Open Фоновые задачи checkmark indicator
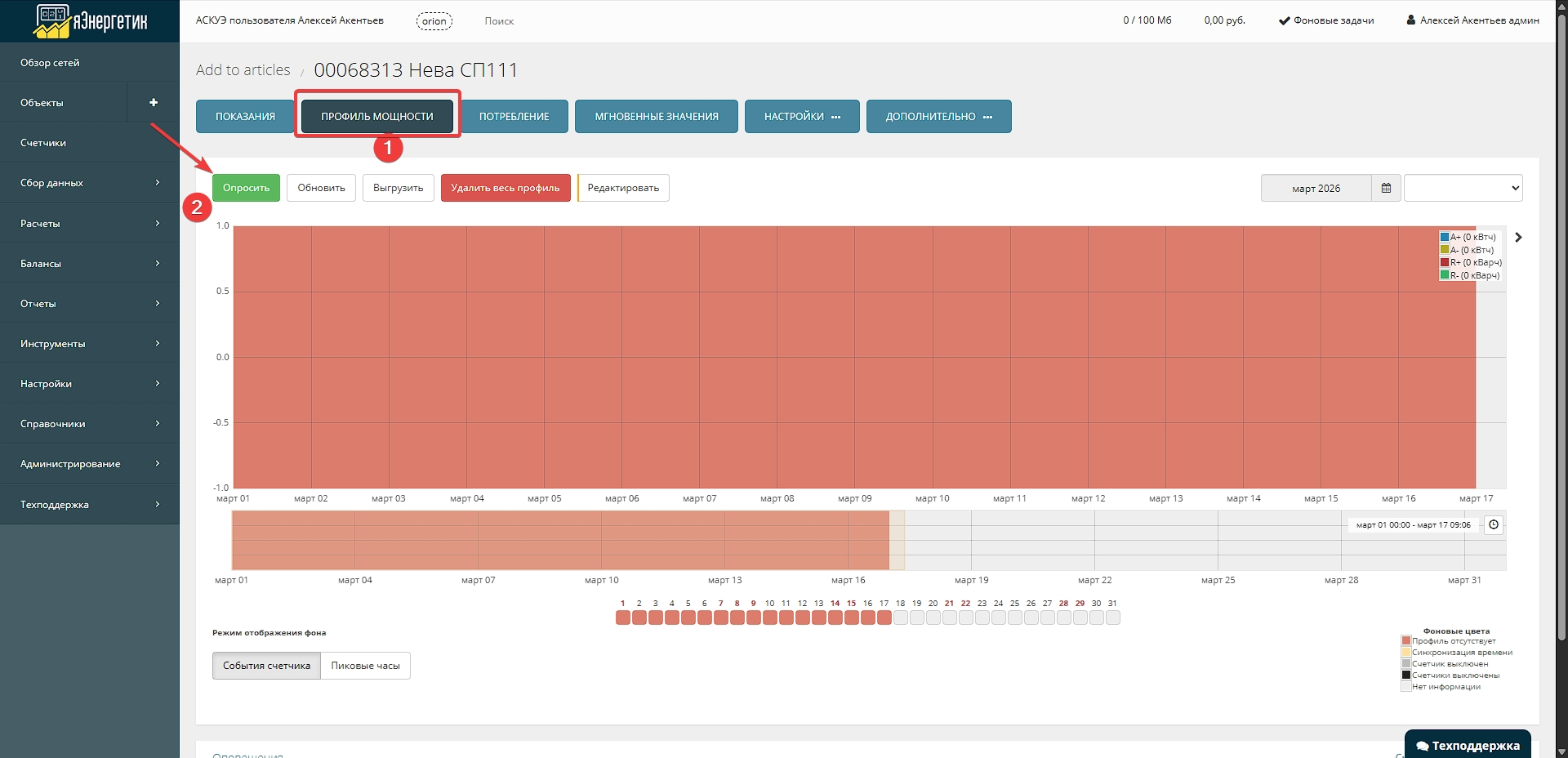The height and width of the screenshot is (758, 1568). (1284, 20)
